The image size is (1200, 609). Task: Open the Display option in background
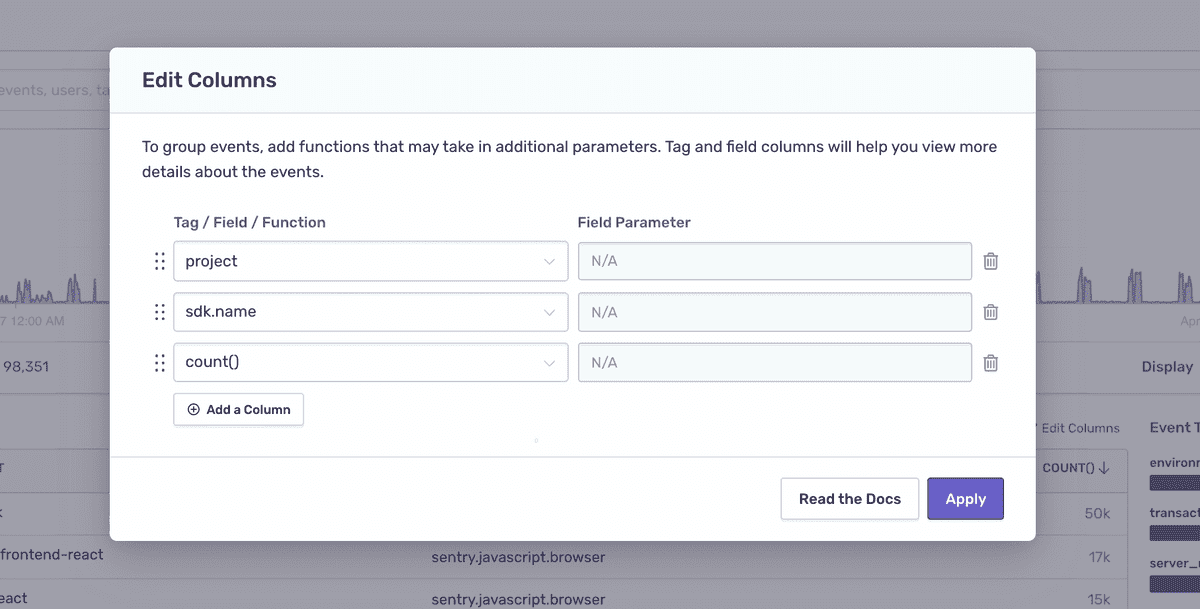[x=1168, y=367]
